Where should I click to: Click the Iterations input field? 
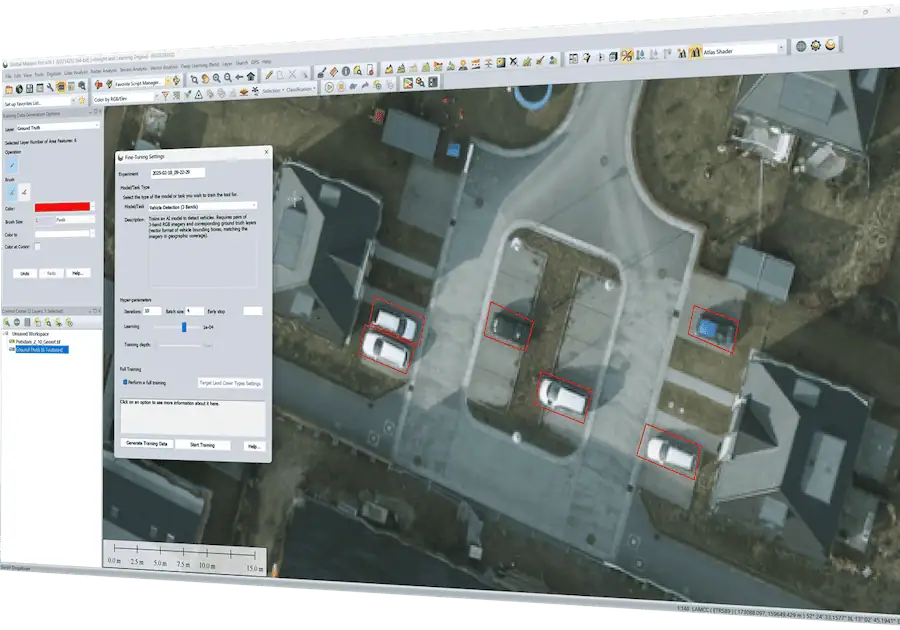152,311
